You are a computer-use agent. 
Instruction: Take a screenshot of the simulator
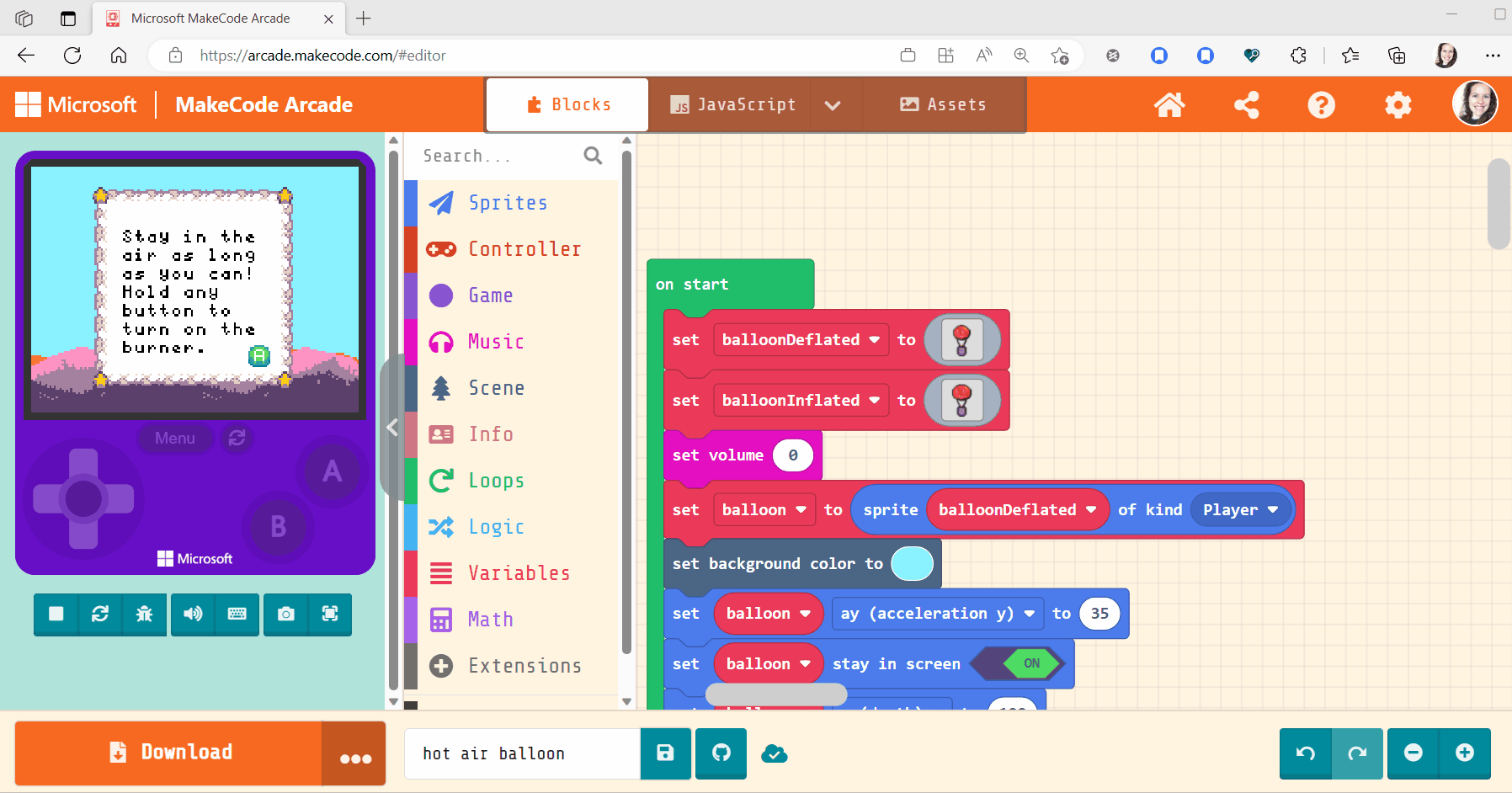pos(285,615)
